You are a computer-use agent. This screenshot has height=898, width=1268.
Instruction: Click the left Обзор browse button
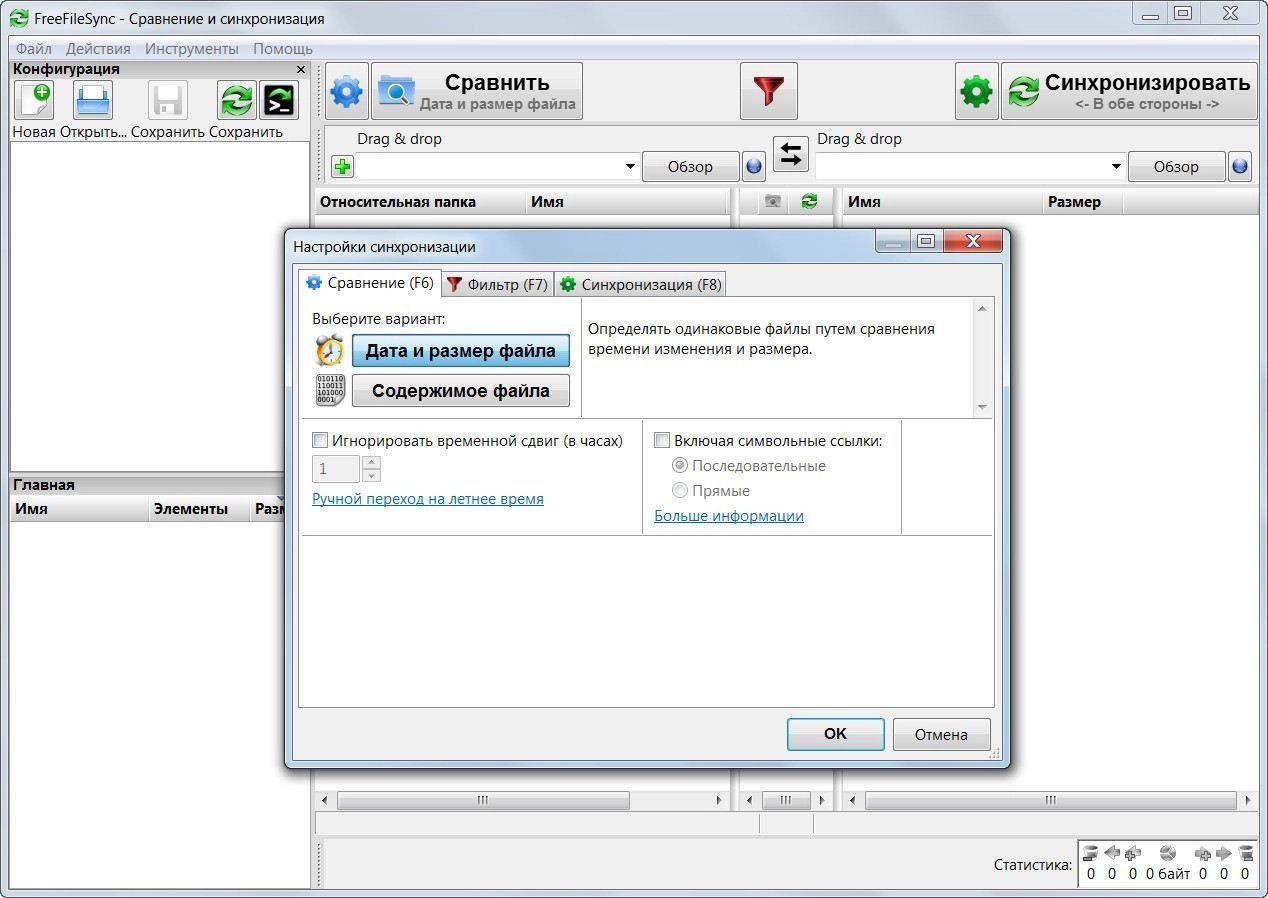pos(690,167)
